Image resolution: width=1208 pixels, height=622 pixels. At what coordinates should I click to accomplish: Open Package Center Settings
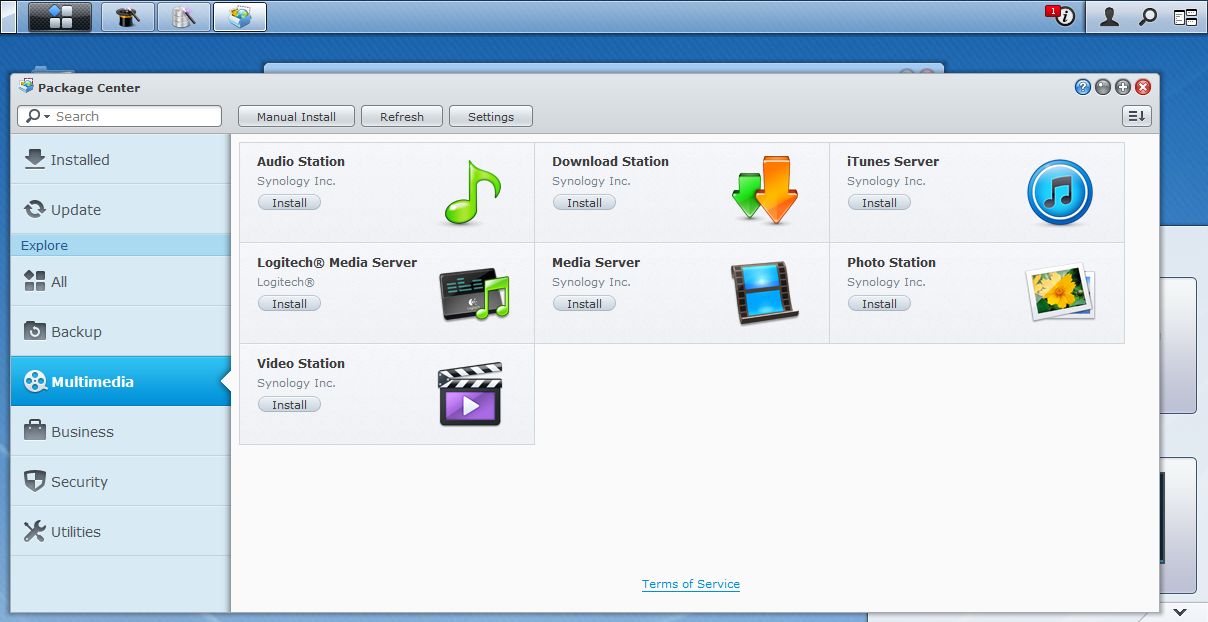(491, 117)
